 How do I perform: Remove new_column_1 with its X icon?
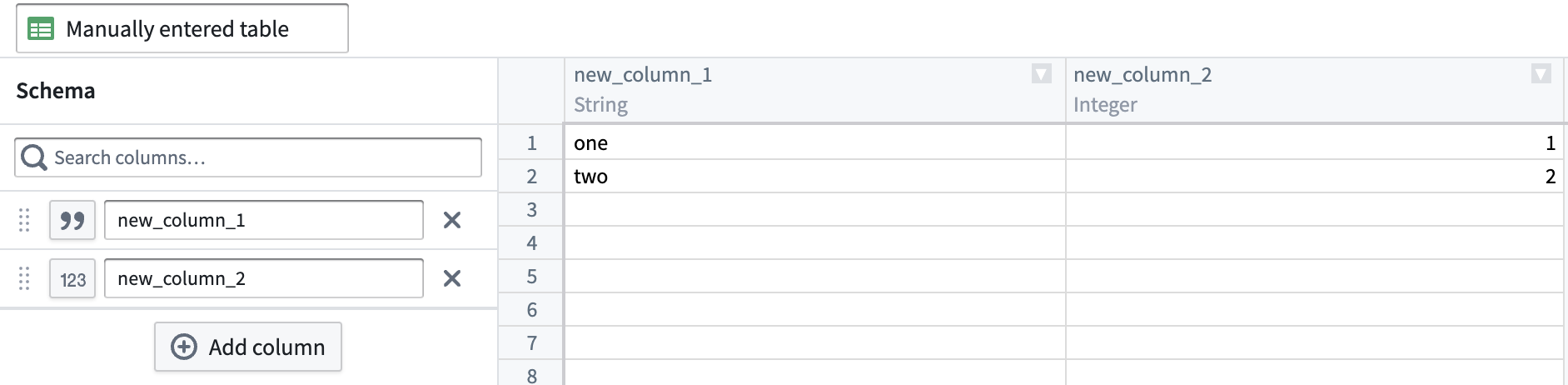pos(452,220)
